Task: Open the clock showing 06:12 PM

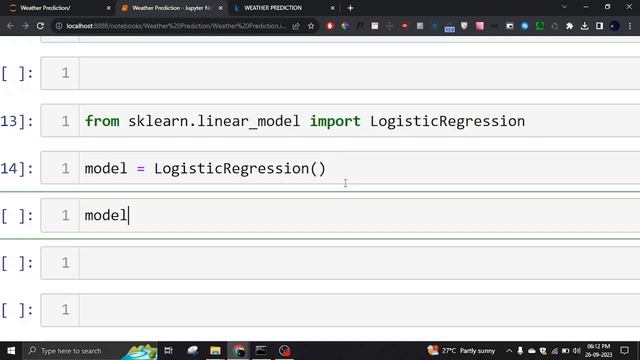Action: tap(598, 351)
